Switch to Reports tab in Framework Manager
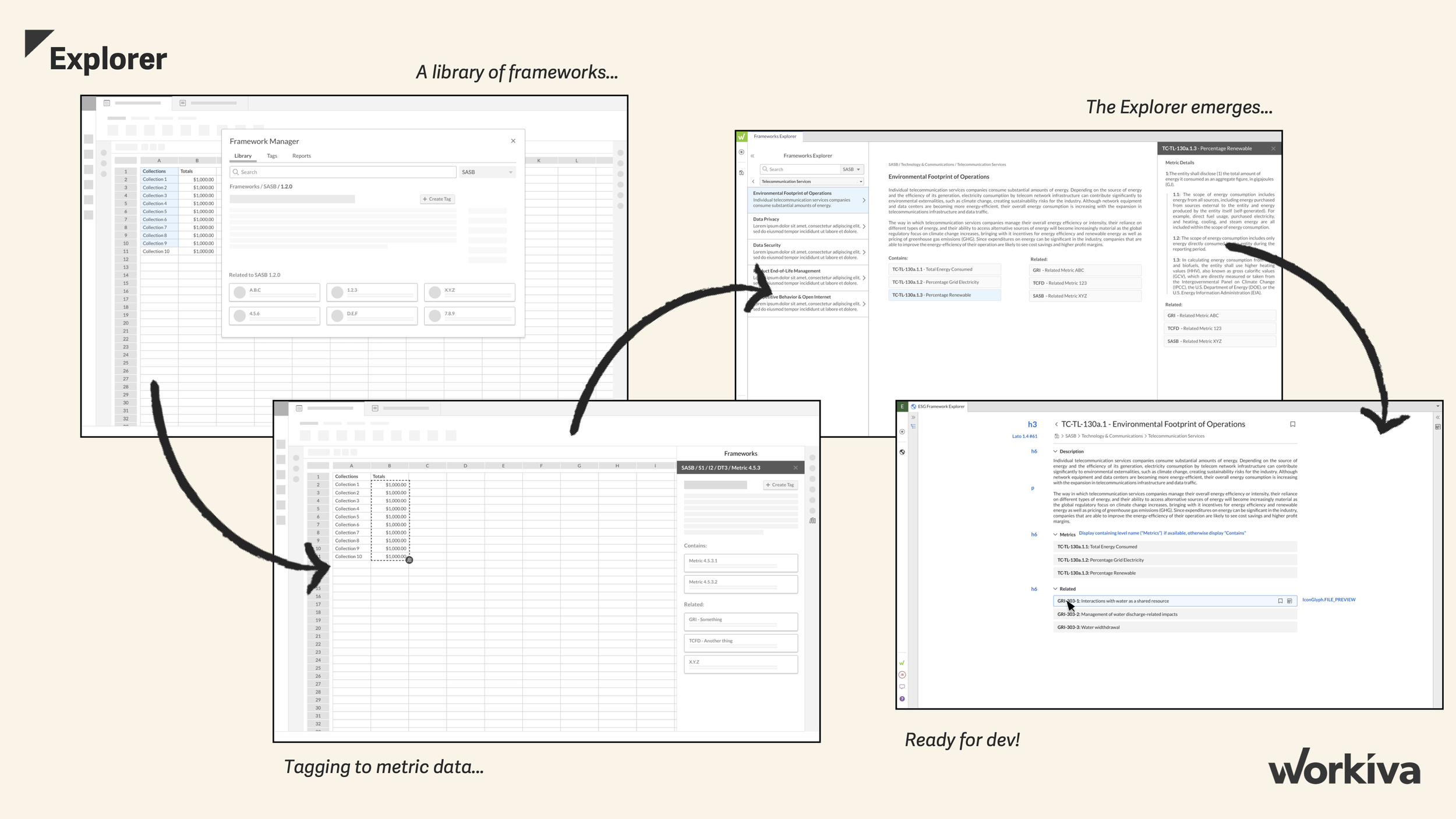Screen dimensions: 1456x819 302,156
